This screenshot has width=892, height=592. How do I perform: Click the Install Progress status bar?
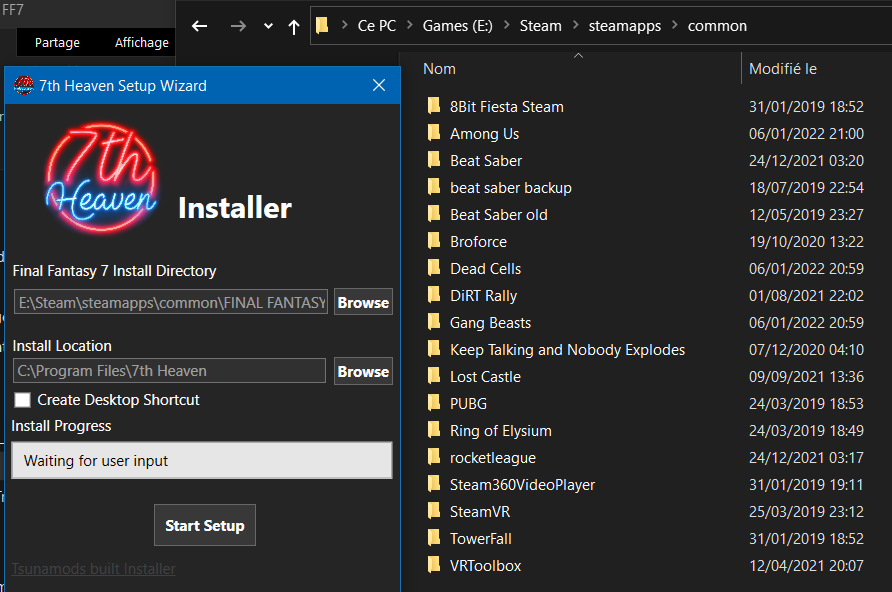(202, 461)
